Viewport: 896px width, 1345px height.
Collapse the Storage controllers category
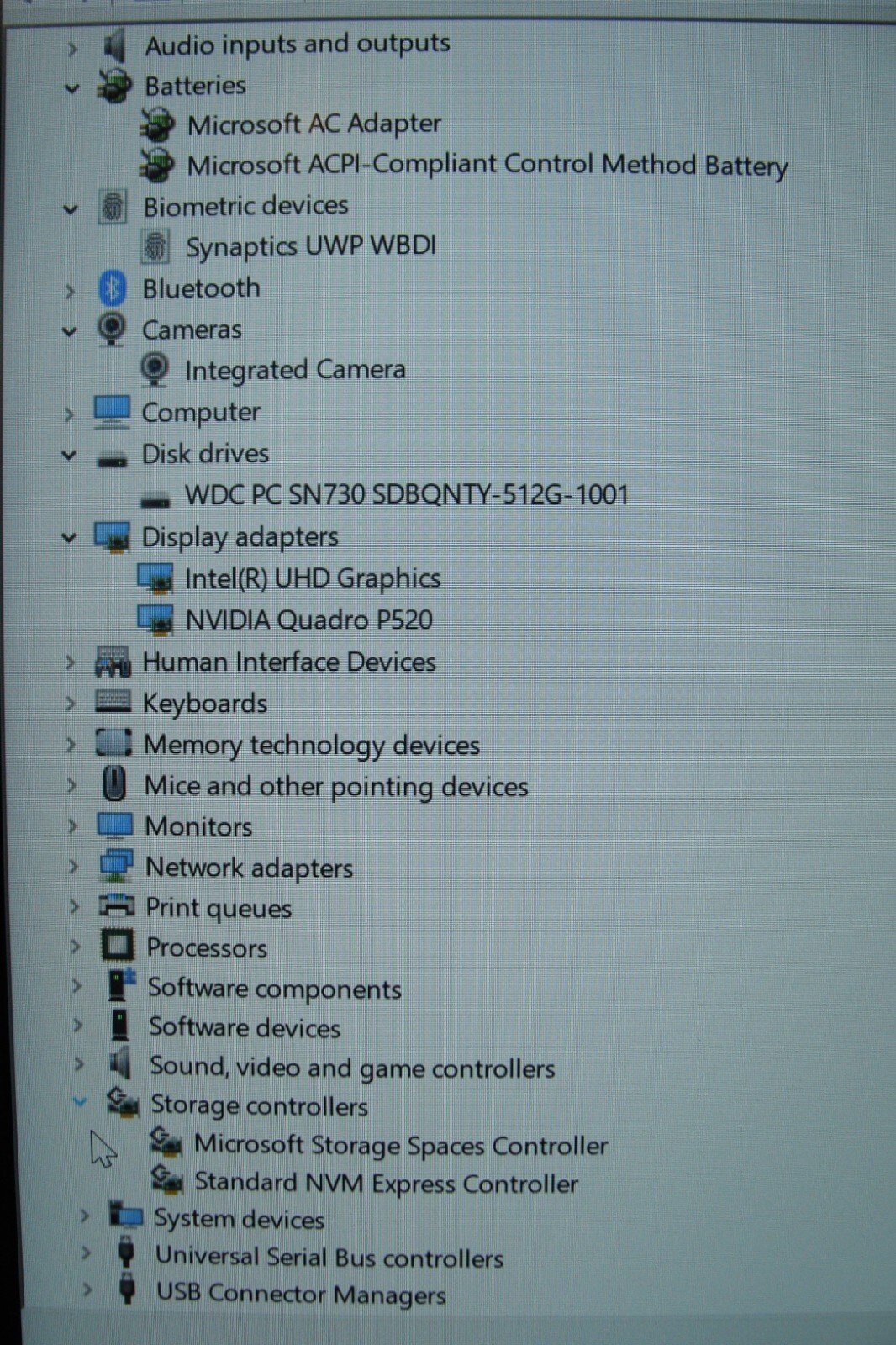(80, 1102)
